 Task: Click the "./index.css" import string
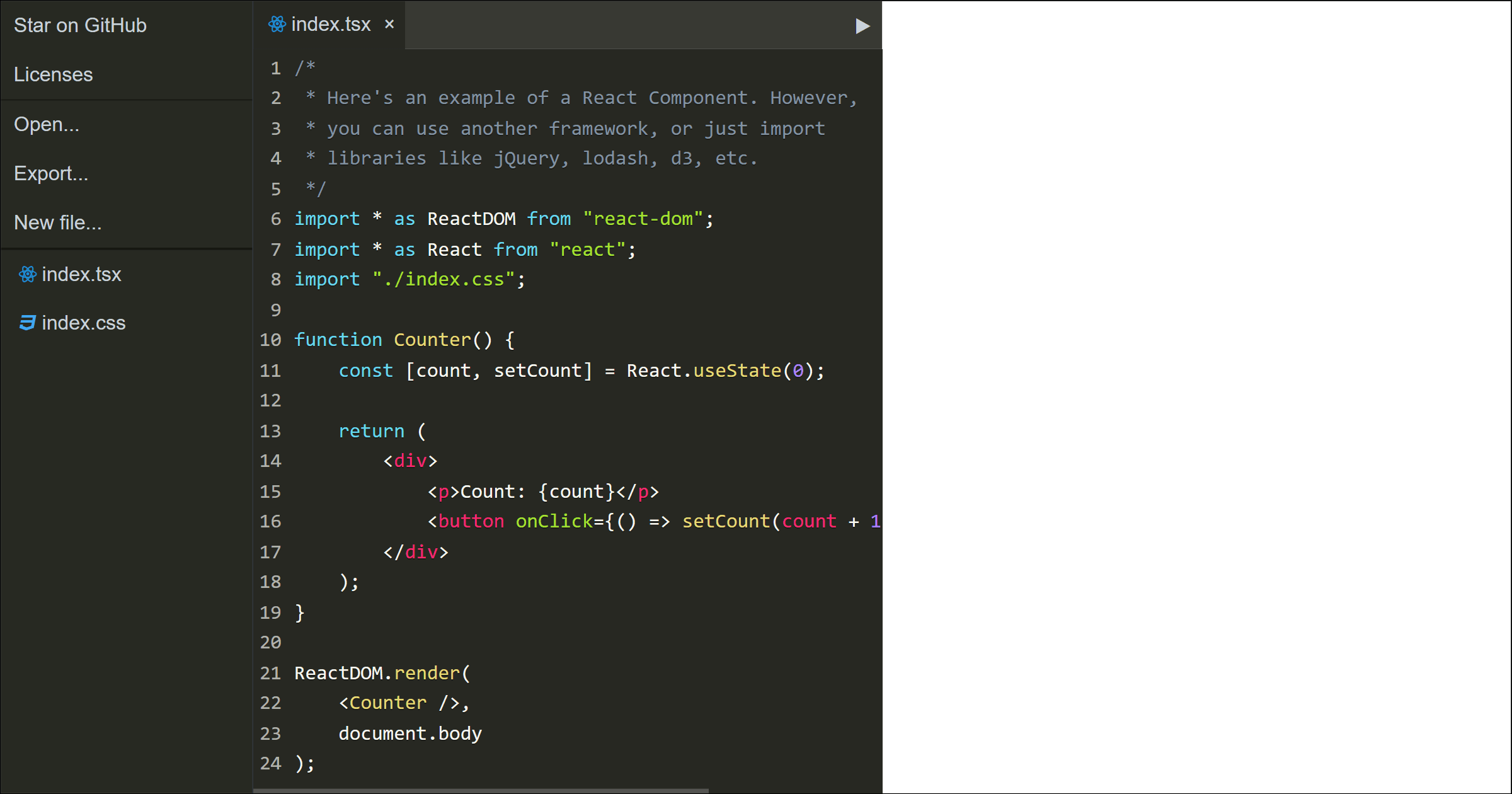pos(444,279)
